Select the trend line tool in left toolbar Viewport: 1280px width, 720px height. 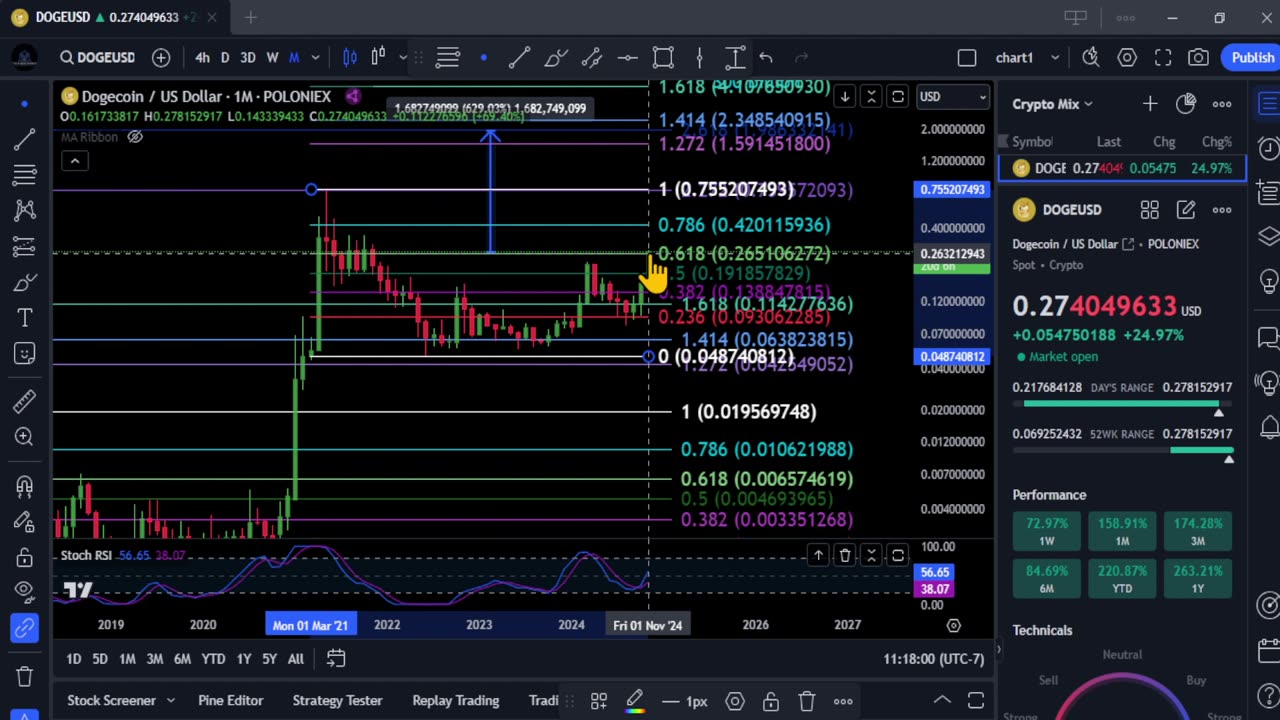[24, 140]
